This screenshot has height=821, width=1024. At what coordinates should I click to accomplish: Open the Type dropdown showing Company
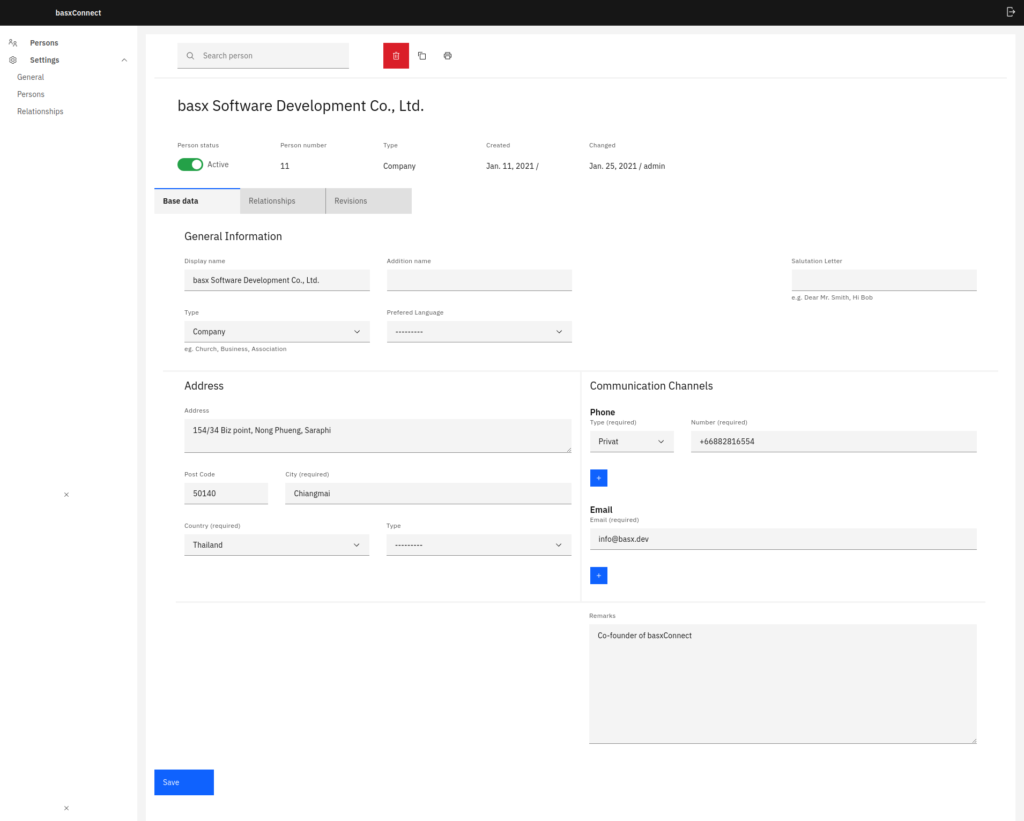277,332
